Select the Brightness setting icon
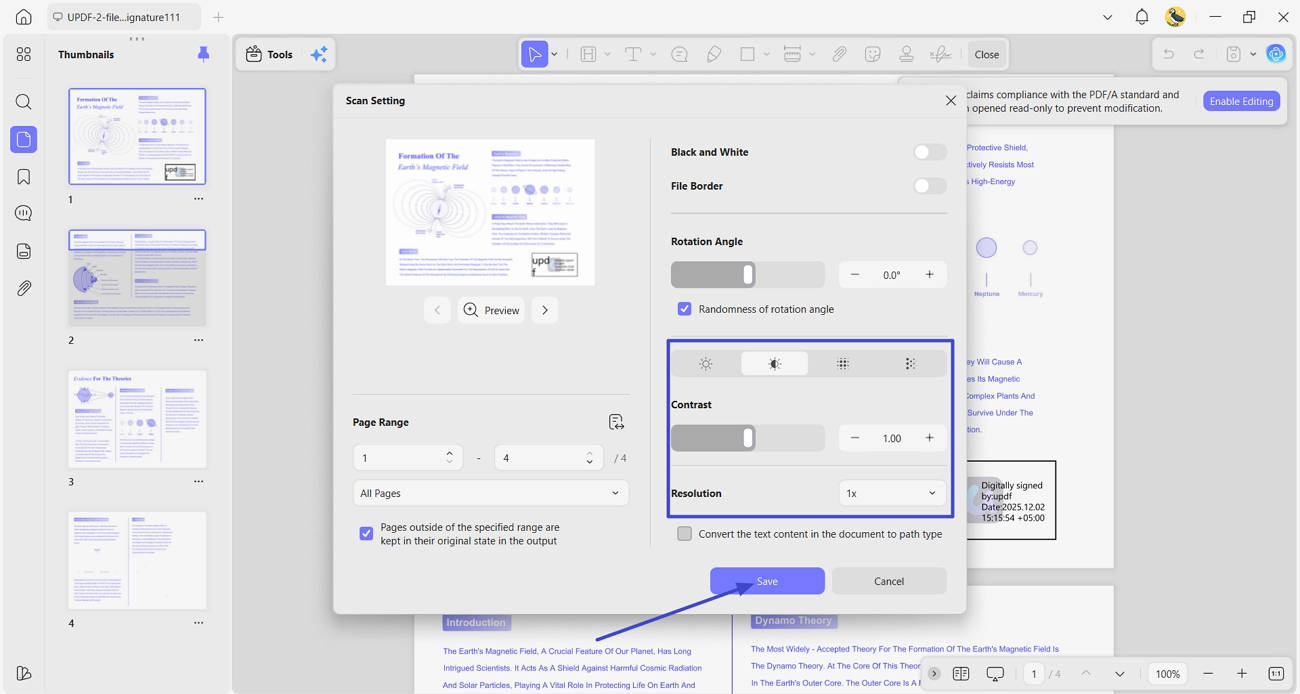This screenshot has height=694, width=1300. pyautogui.click(x=706, y=364)
